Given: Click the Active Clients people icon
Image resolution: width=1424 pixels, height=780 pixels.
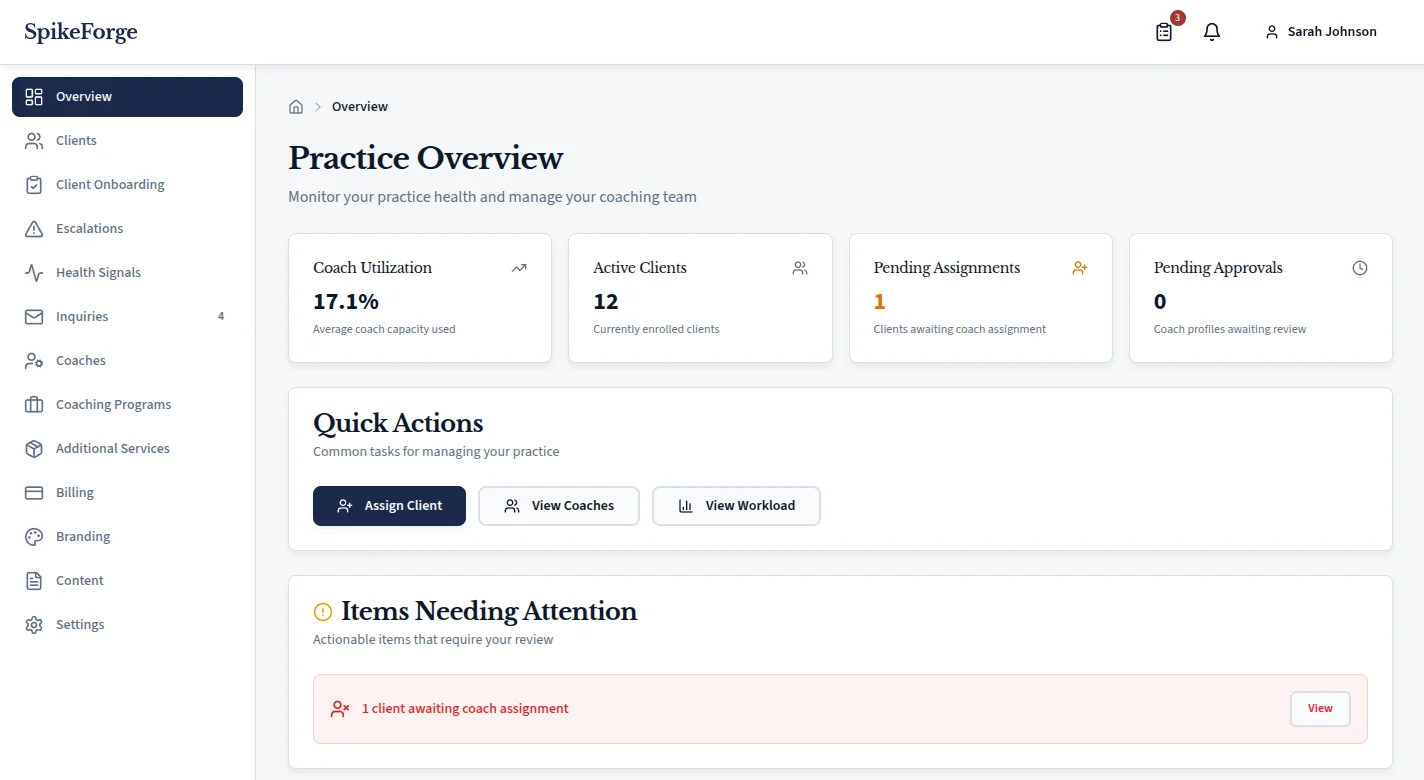Looking at the screenshot, I should (x=800, y=268).
